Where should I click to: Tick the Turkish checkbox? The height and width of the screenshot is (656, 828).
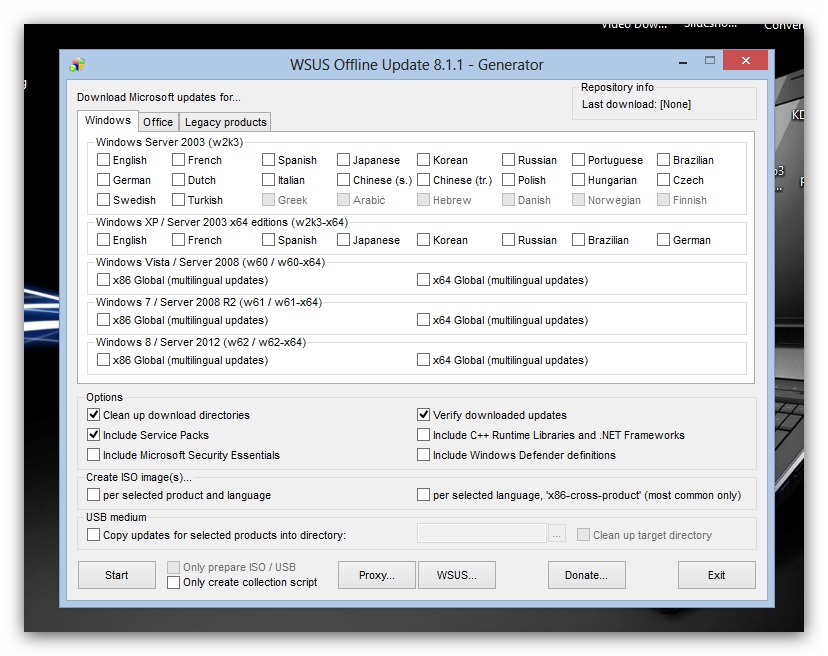pyautogui.click(x=178, y=200)
